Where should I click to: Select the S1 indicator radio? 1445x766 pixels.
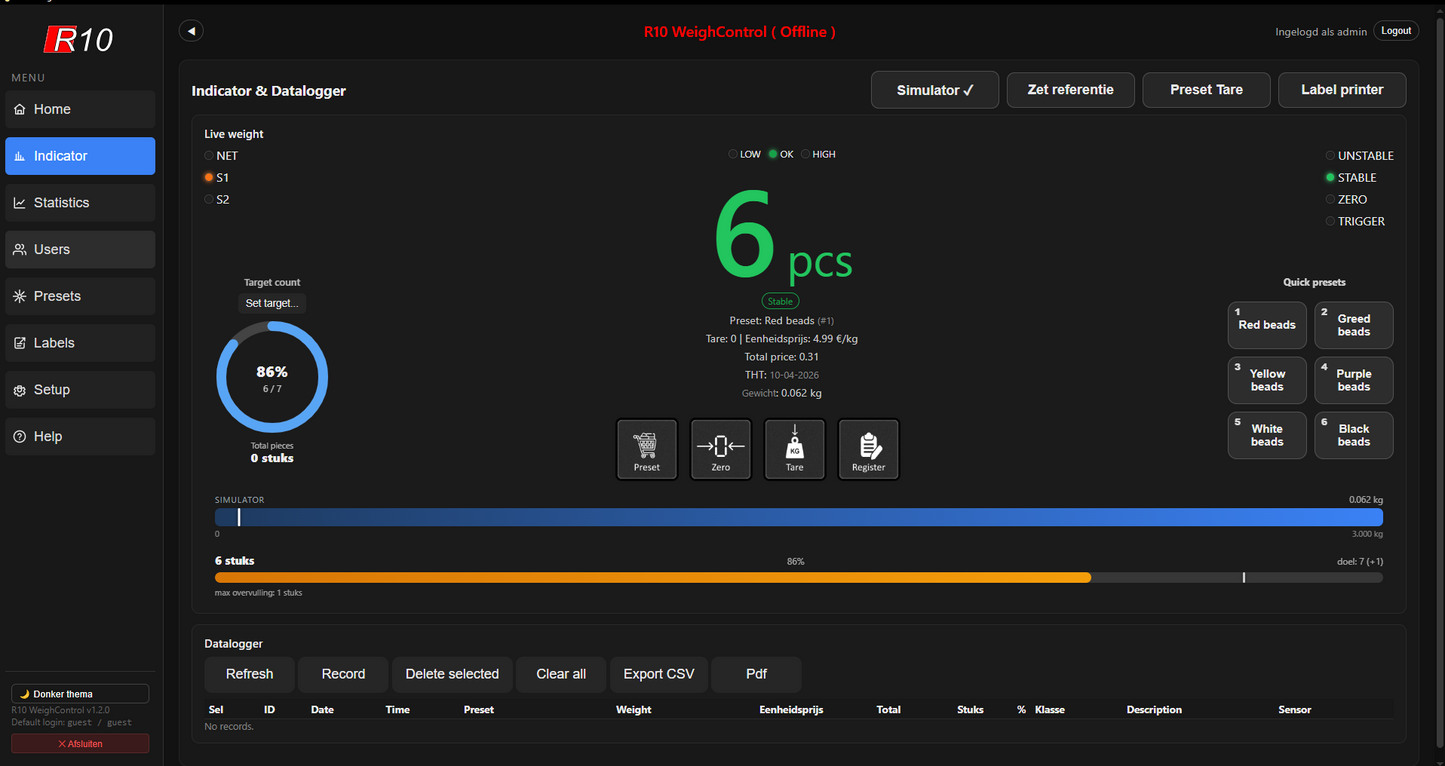pos(209,177)
